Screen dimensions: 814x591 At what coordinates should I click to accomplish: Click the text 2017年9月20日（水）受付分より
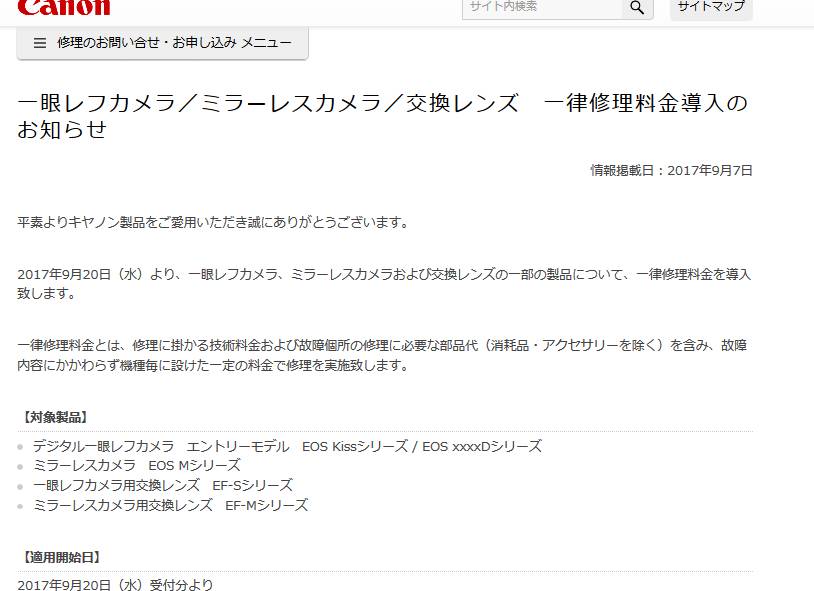point(115,585)
